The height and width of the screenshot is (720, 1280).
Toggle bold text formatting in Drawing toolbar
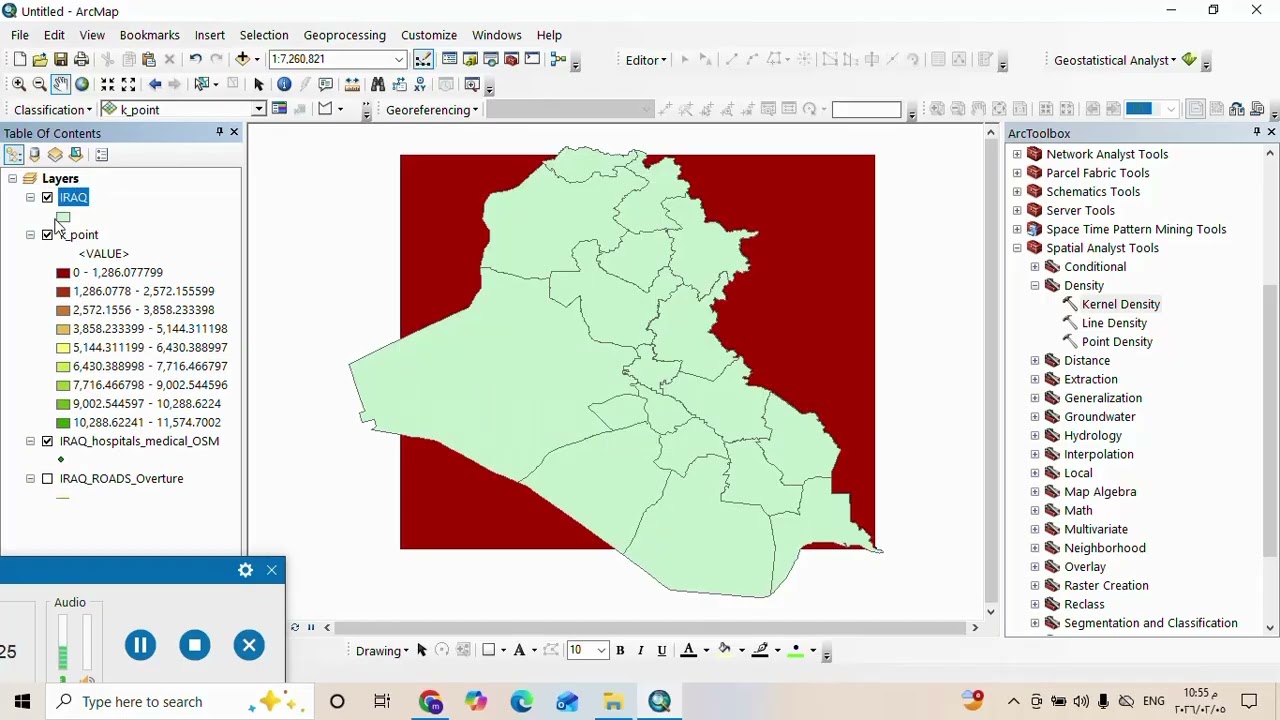pos(620,650)
